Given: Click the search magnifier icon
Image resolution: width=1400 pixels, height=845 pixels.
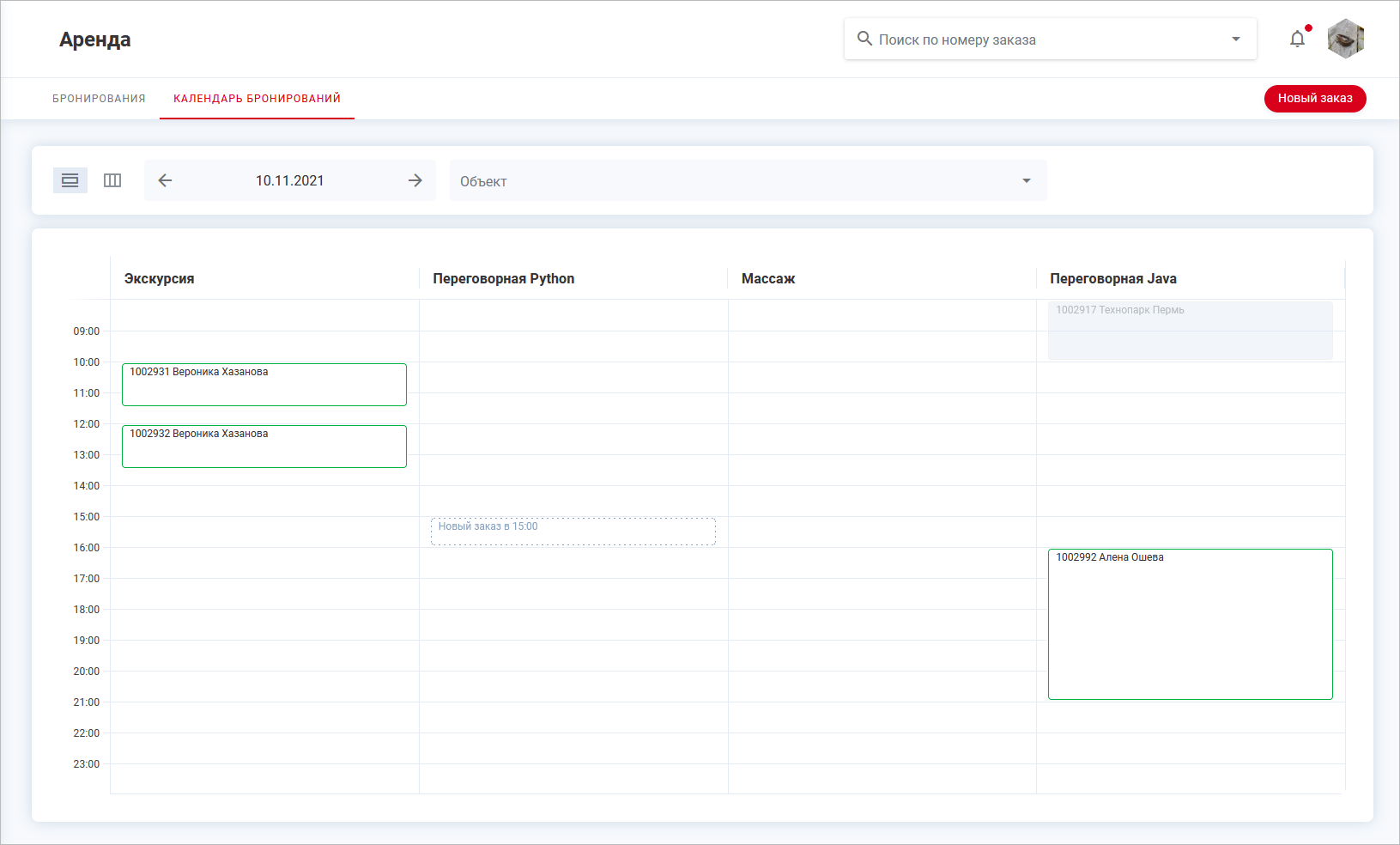Looking at the screenshot, I should click(864, 40).
